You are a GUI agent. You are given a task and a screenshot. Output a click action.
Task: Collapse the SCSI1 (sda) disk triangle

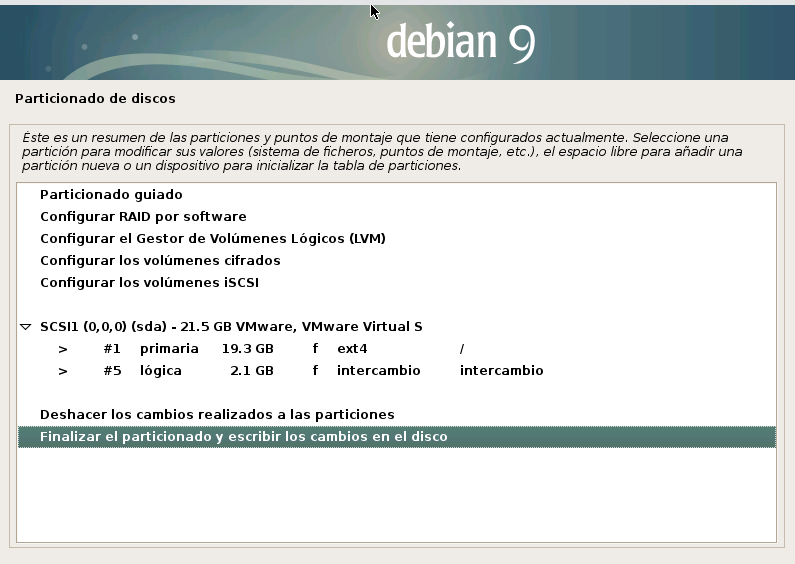(x=26, y=327)
